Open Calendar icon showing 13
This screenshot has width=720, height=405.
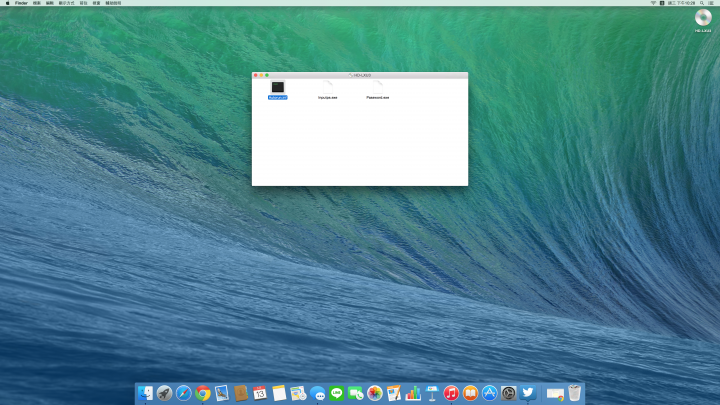point(260,393)
